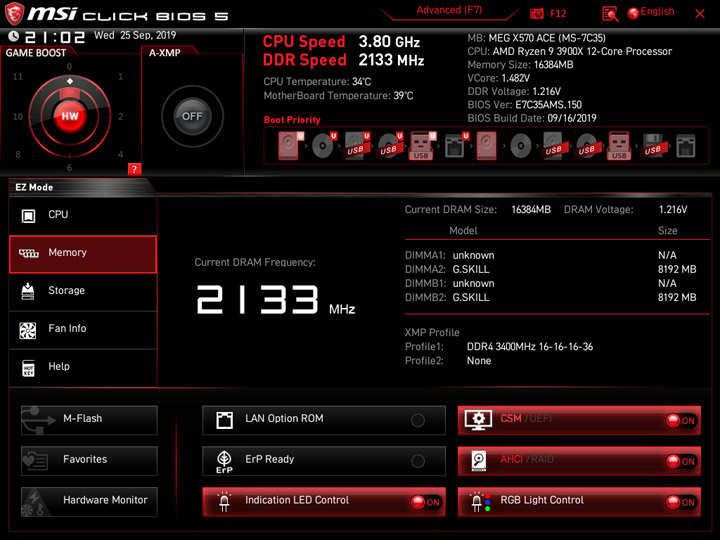The image size is (720, 540).
Task: Click the MSI dragon shield logo
Action: [14, 13]
